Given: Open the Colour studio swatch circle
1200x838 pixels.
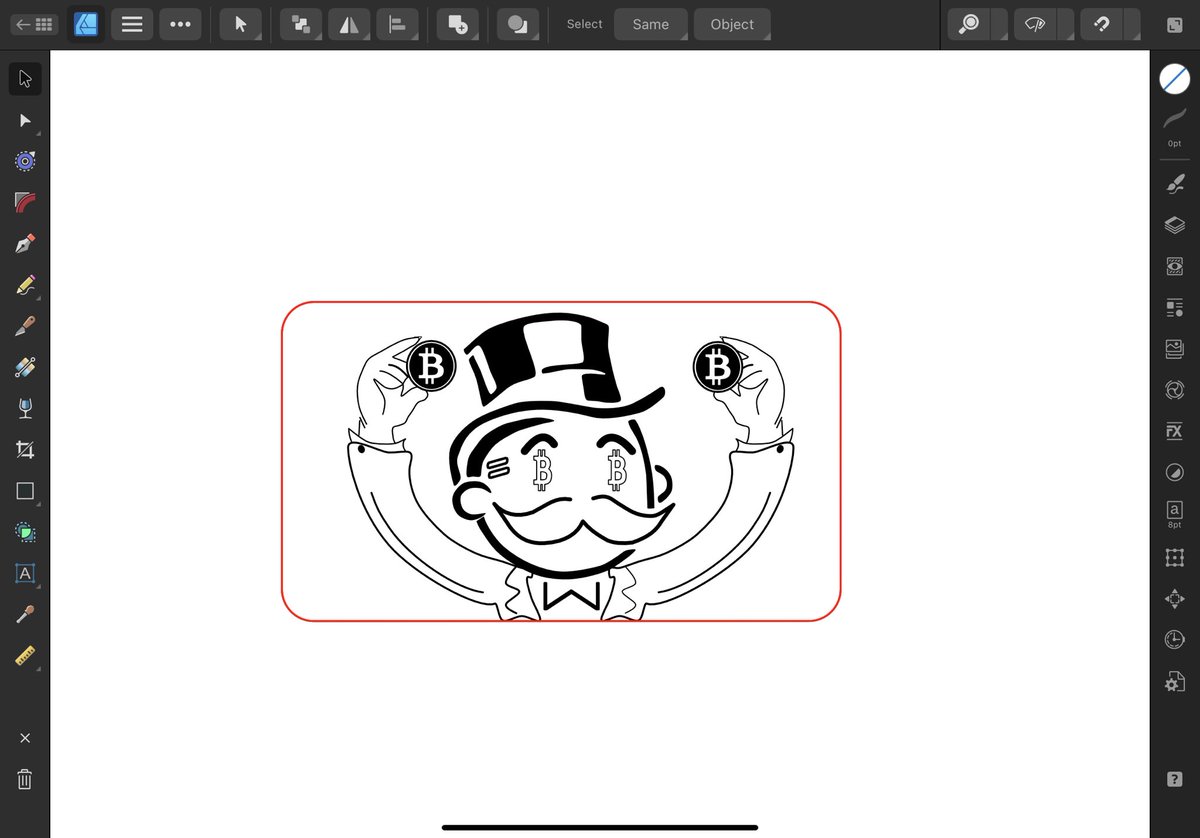Looking at the screenshot, I should (1174, 78).
